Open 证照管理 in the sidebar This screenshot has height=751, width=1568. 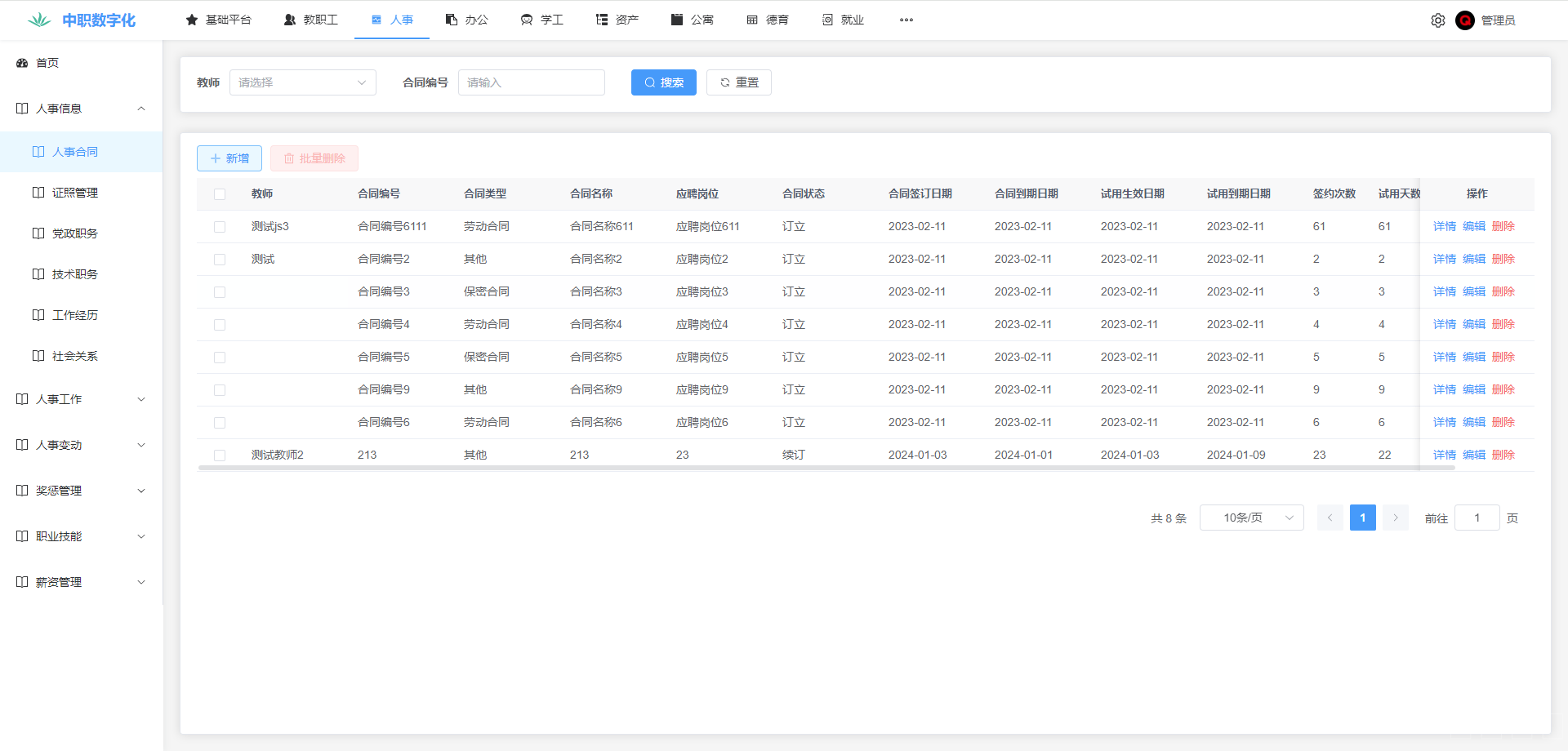pos(75,193)
